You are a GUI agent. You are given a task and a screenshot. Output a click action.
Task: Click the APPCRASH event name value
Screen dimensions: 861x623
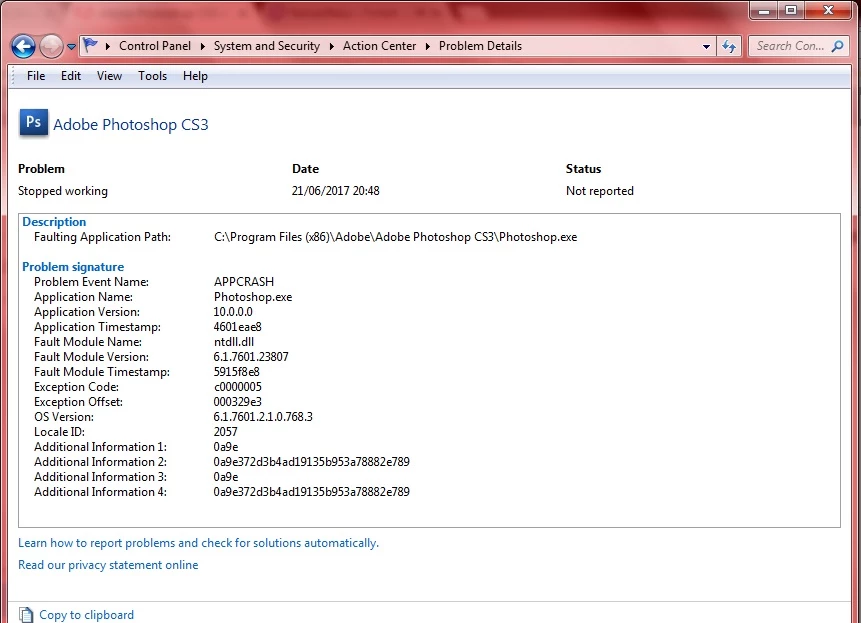pos(244,282)
